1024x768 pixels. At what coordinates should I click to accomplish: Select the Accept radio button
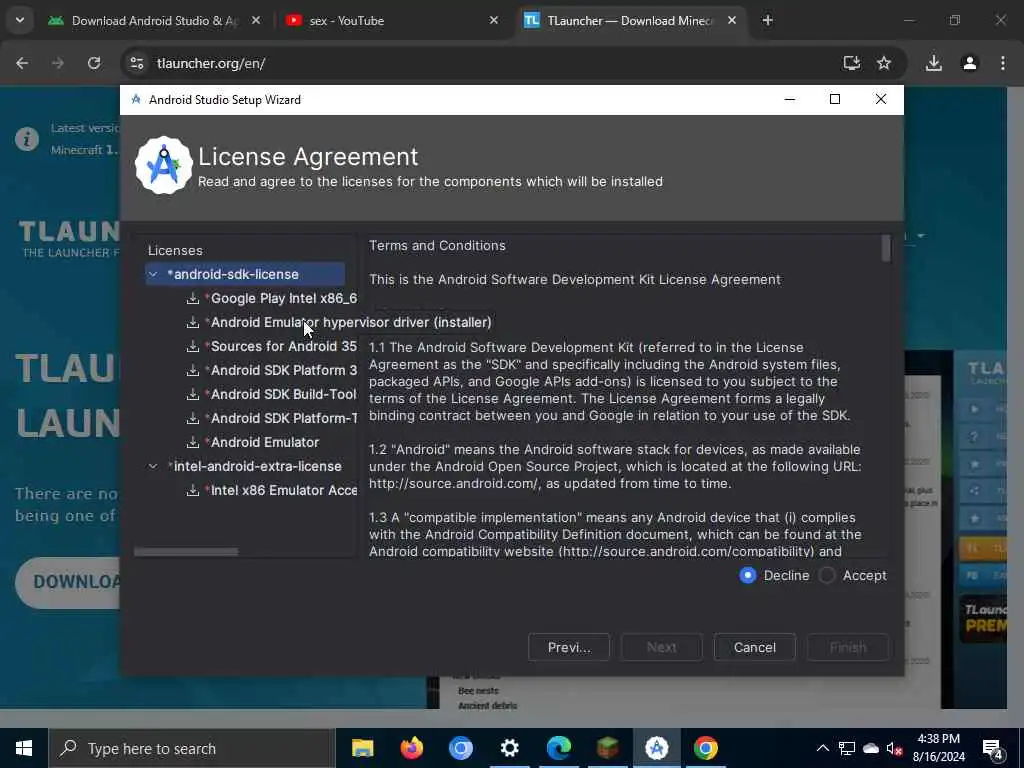827,575
